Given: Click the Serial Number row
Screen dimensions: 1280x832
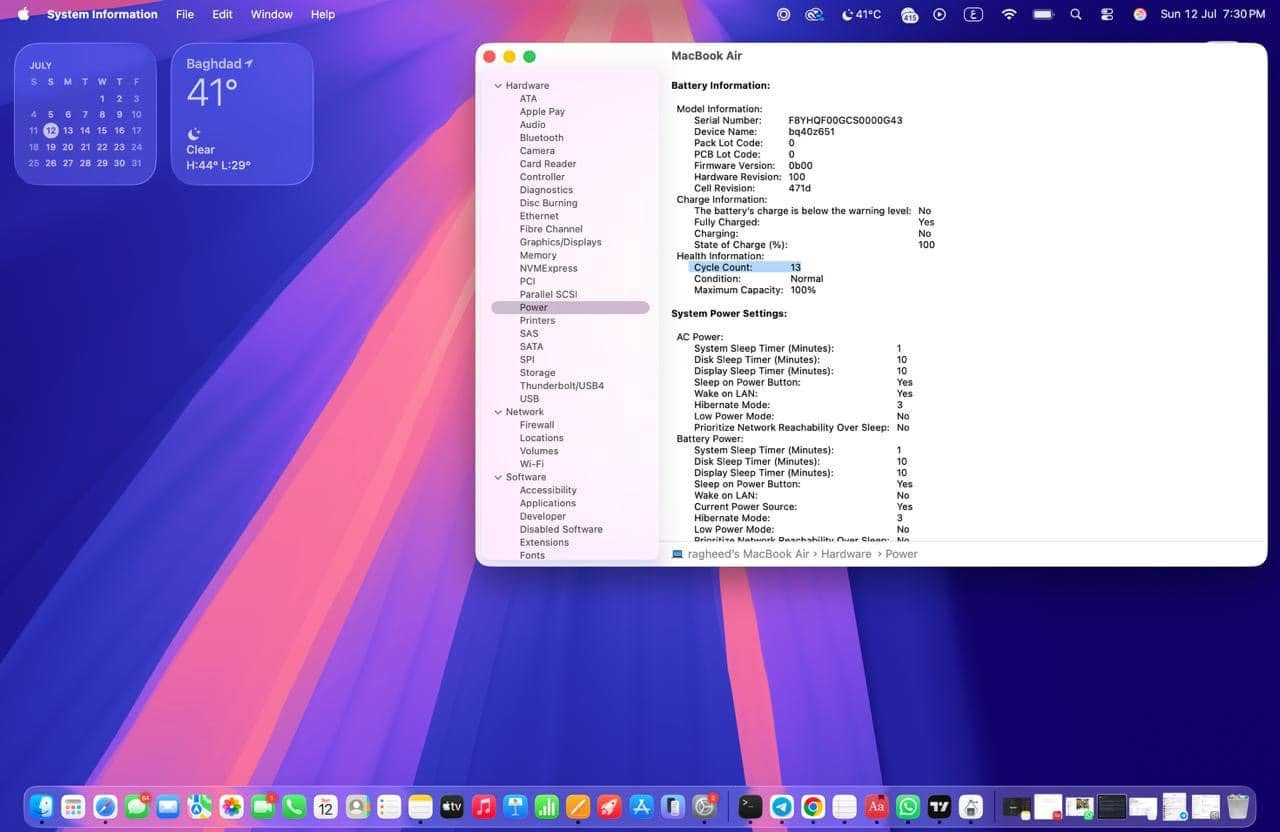Looking at the screenshot, I should point(798,120).
